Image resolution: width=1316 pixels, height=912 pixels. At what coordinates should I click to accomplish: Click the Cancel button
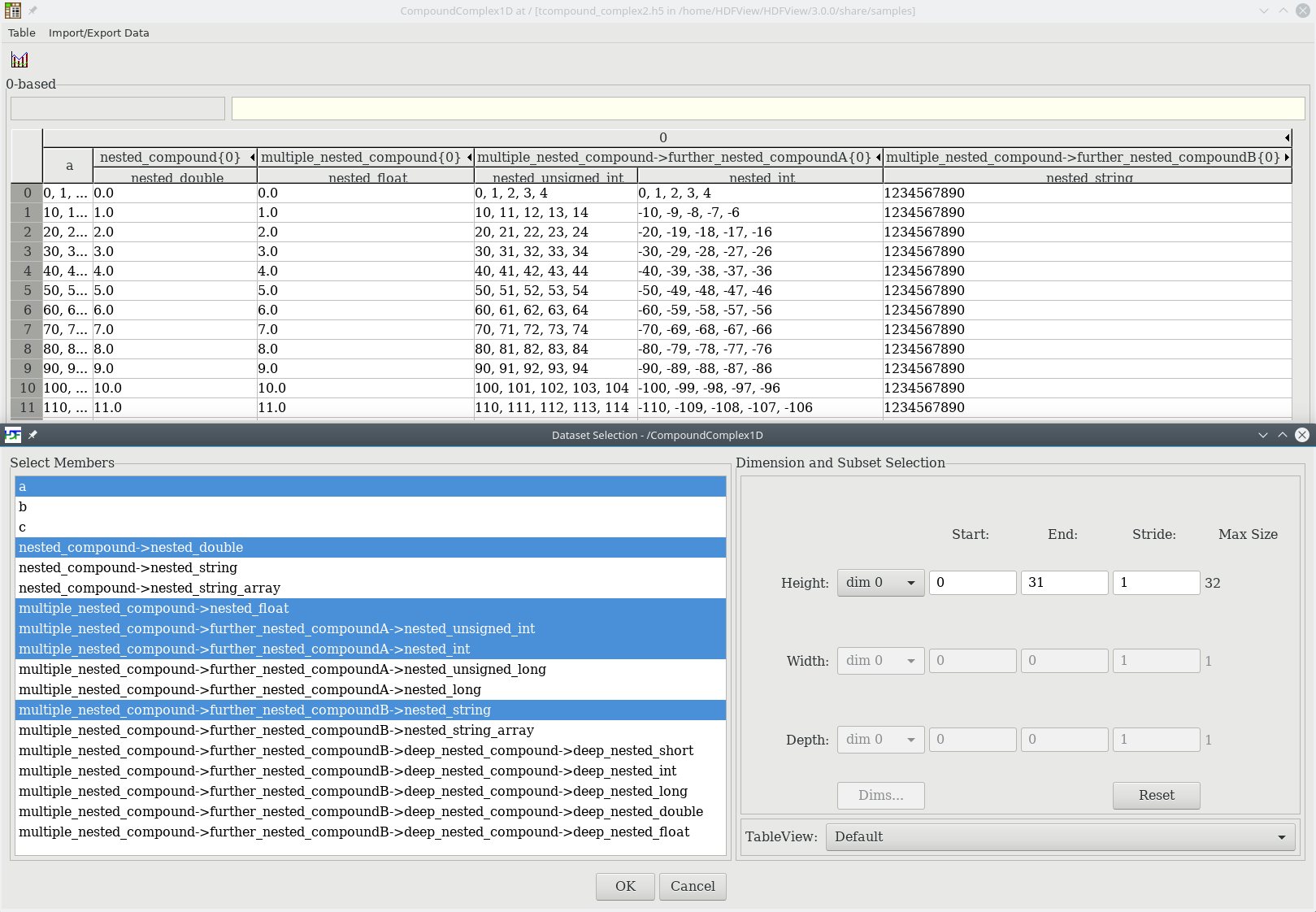(x=693, y=887)
